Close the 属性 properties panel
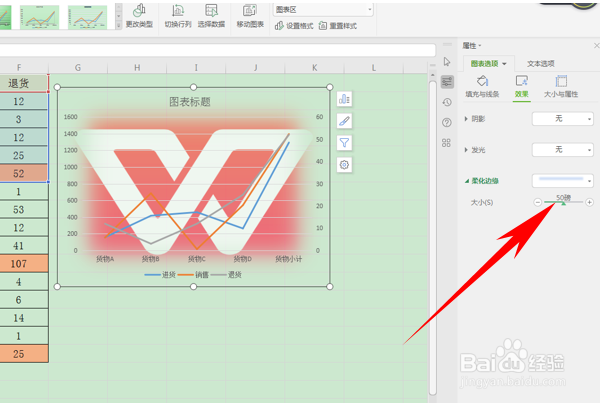Screen dimensions: 600x403 596,46
